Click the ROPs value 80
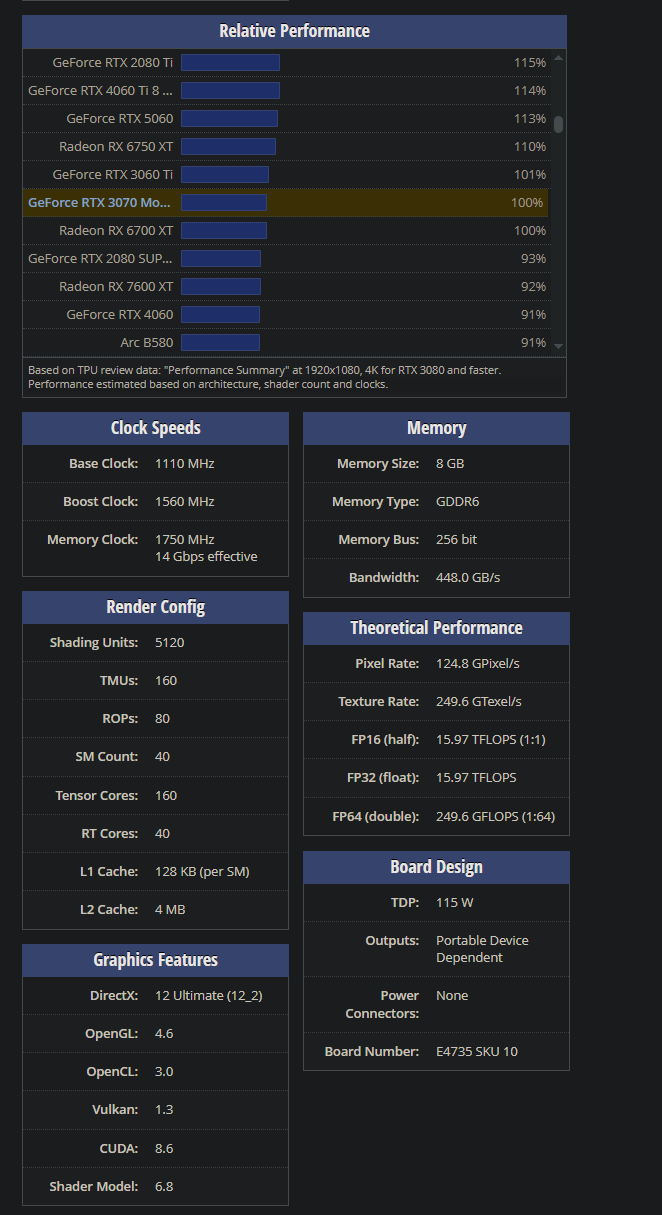 pyautogui.click(x=162, y=718)
